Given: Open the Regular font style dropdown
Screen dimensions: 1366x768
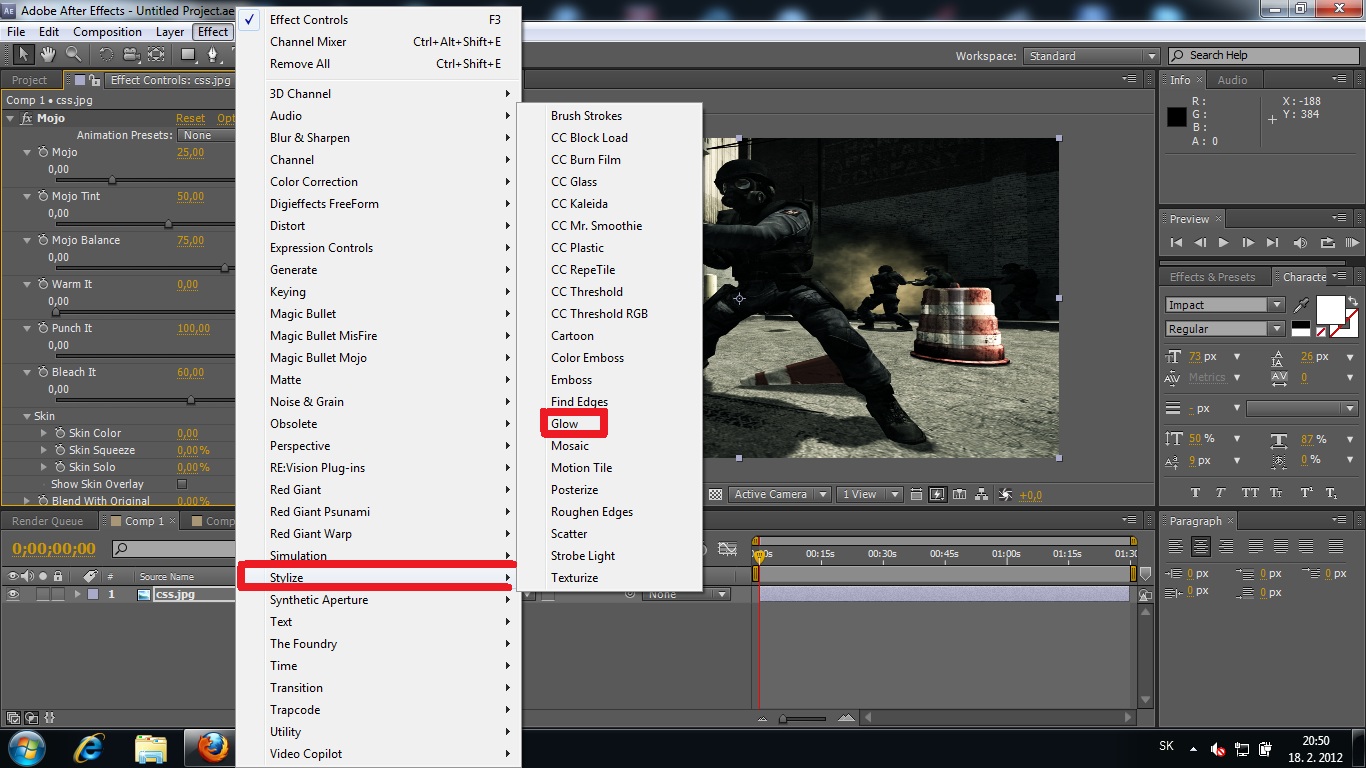Looking at the screenshot, I should (1224, 329).
